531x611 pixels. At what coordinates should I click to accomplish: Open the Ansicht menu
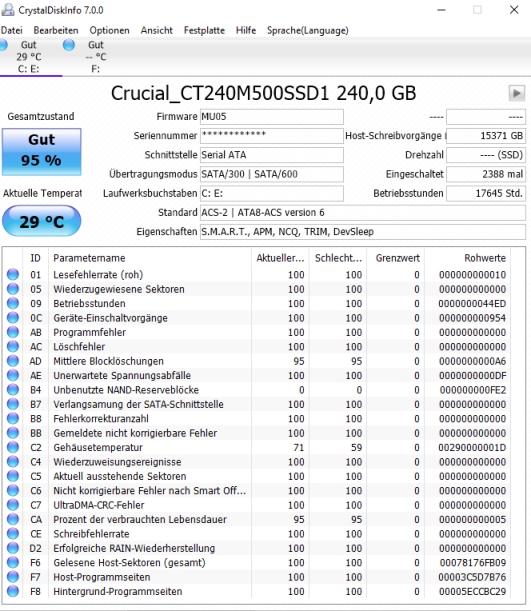[x=157, y=30]
